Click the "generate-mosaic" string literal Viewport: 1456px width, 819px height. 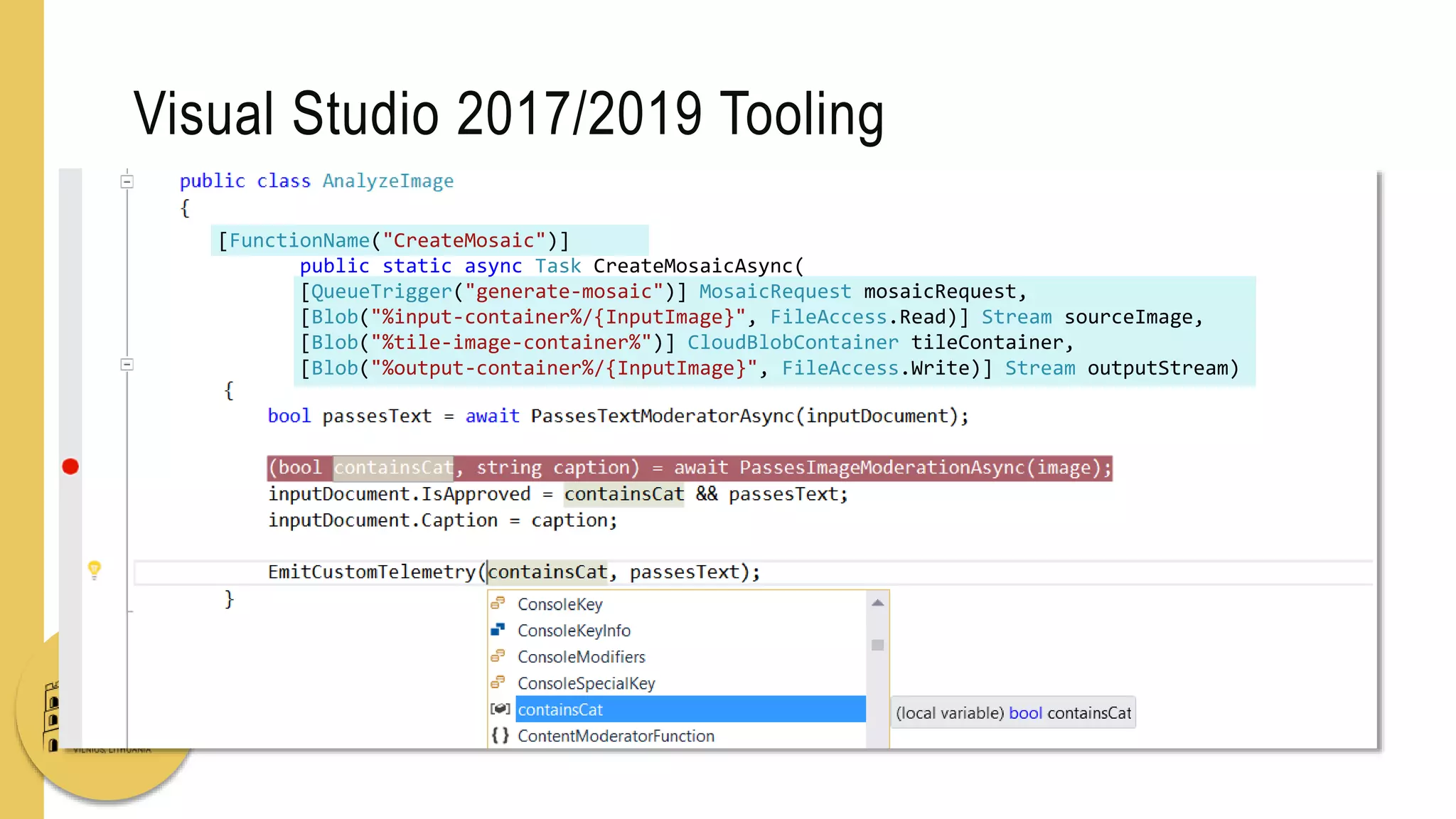tap(564, 291)
